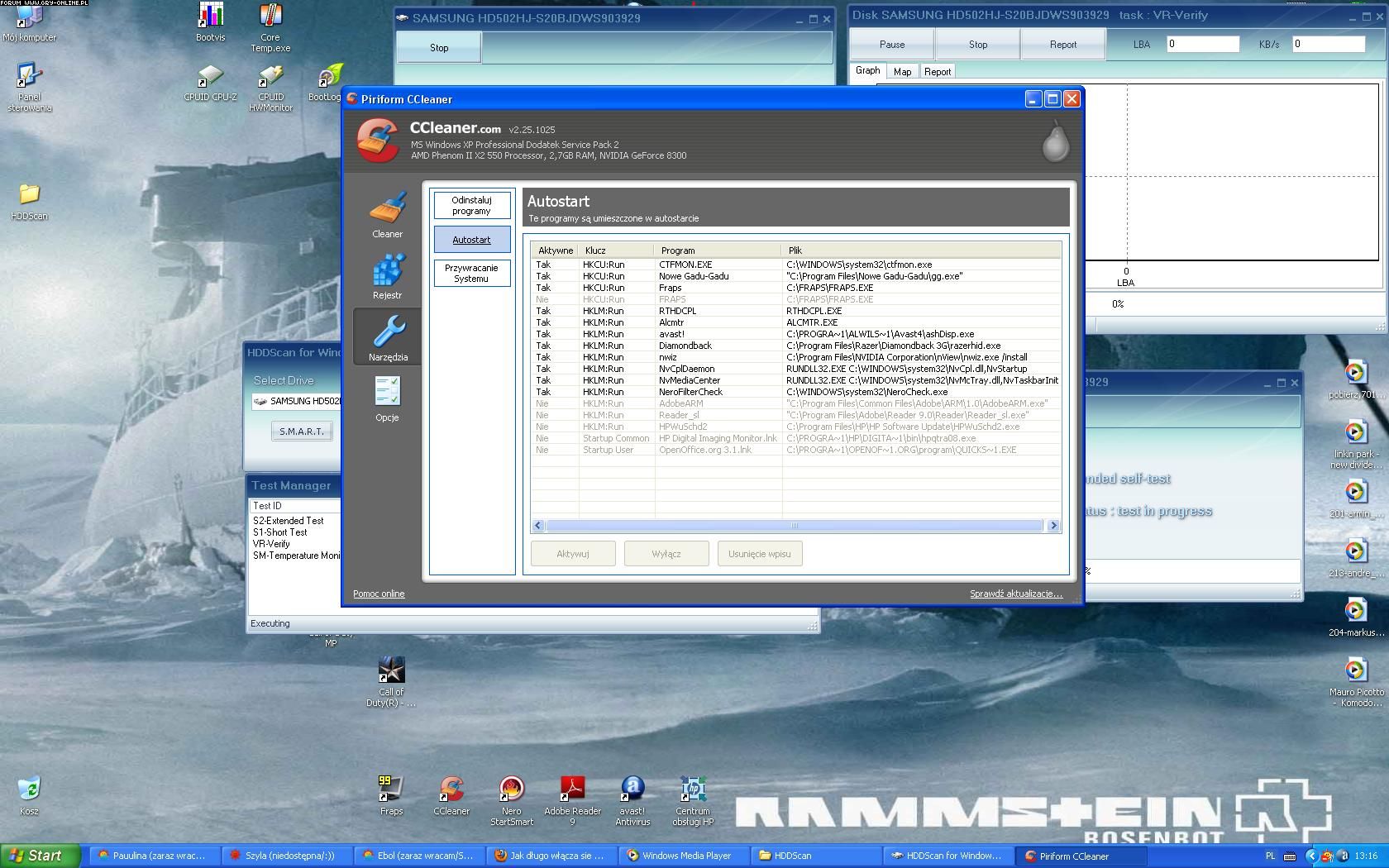Open the HDDScan folder on desktop

tap(29, 202)
